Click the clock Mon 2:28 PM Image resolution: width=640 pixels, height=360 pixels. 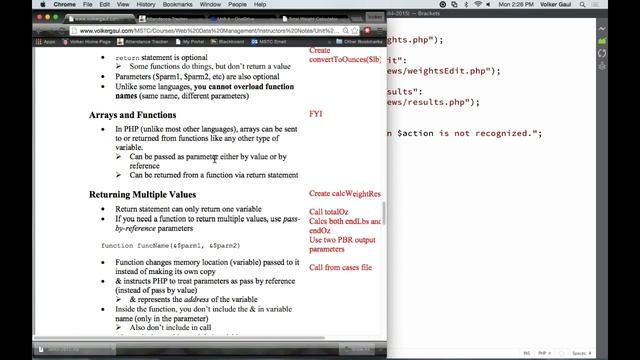[516, 4]
